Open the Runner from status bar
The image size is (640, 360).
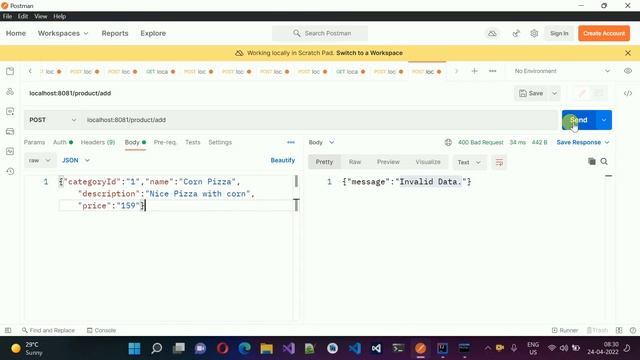(565, 330)
